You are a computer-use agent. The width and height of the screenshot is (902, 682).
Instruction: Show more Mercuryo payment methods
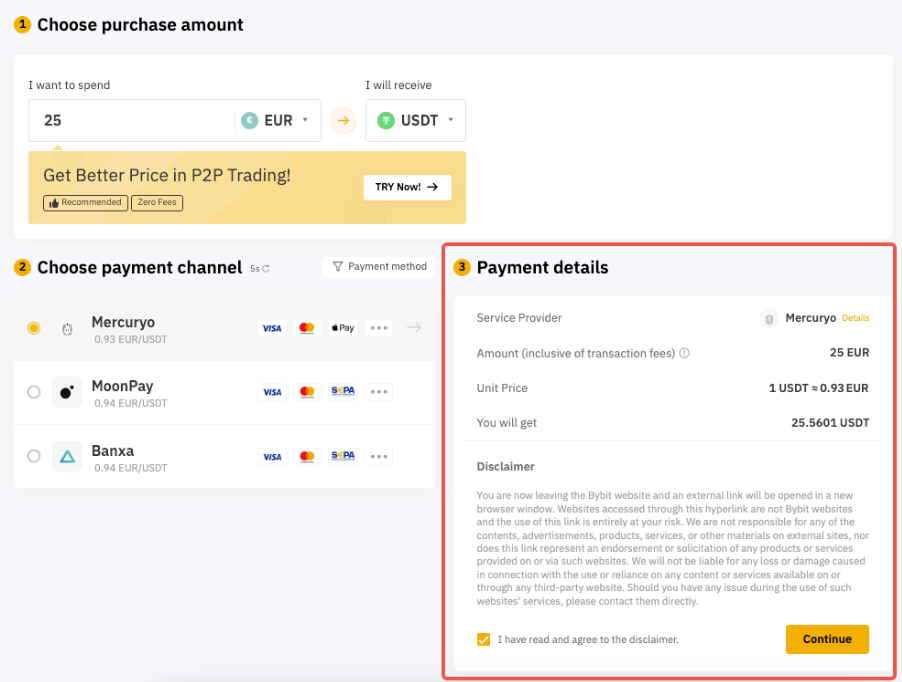[x=379, y=328]
